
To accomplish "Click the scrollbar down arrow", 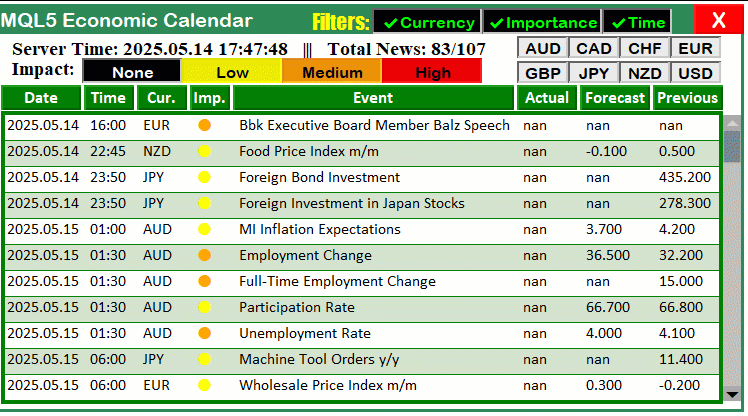I will tap(732, 395).
